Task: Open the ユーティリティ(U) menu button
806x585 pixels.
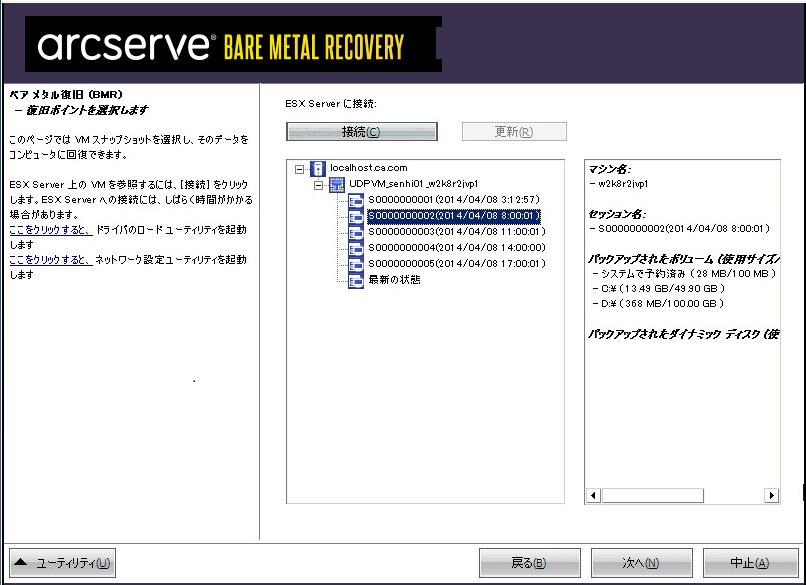Action: coord(63,563)
